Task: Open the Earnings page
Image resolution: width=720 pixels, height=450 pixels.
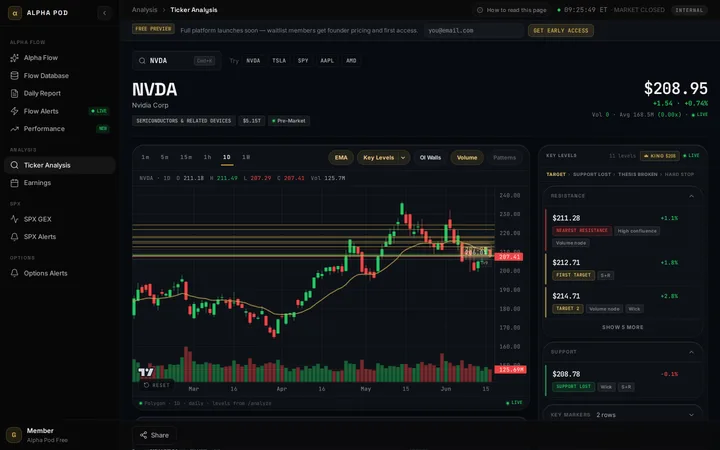Action: coord(60,183)
